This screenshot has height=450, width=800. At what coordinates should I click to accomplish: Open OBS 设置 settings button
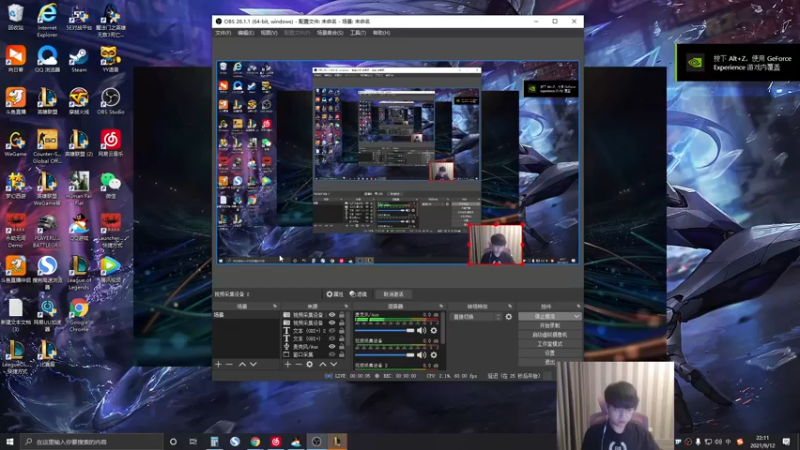click(549, 353)
